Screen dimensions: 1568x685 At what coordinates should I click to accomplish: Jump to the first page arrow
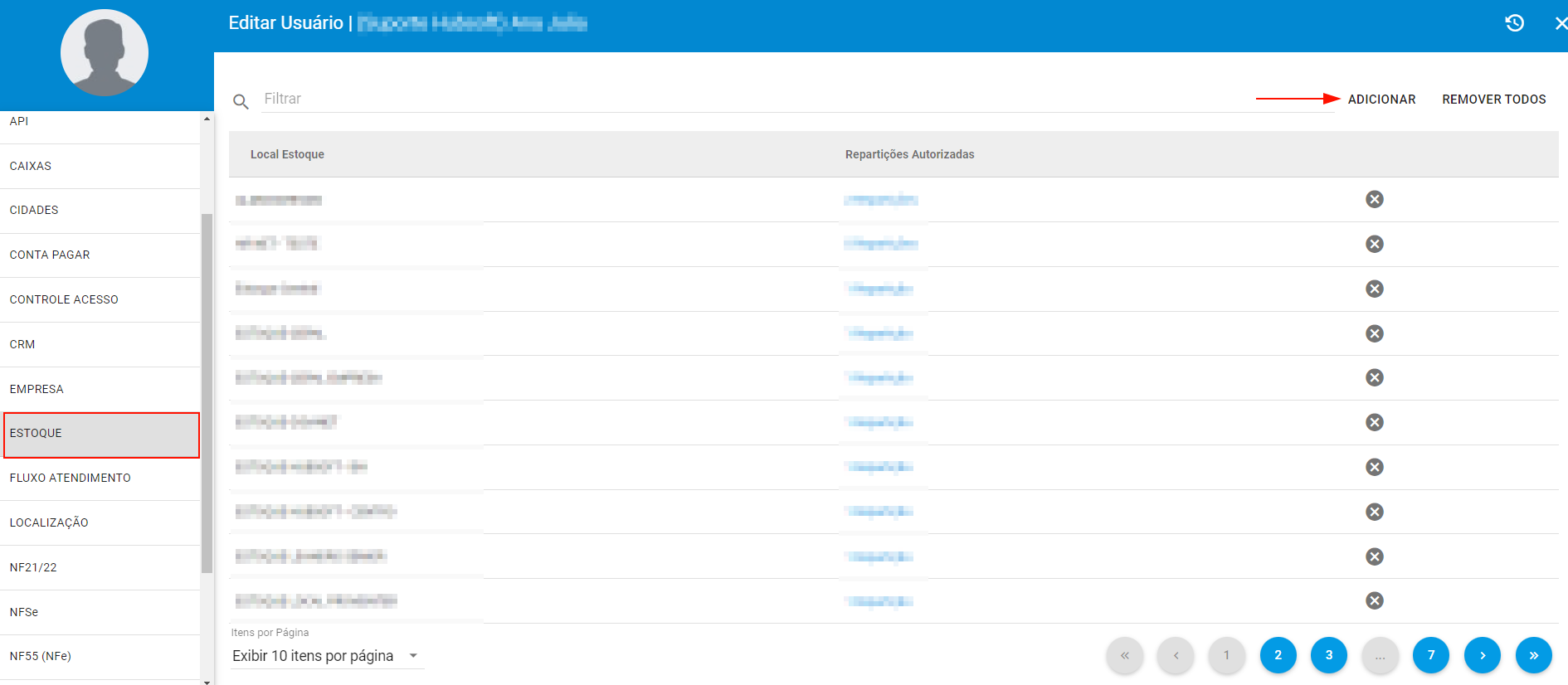point(1125,655)
